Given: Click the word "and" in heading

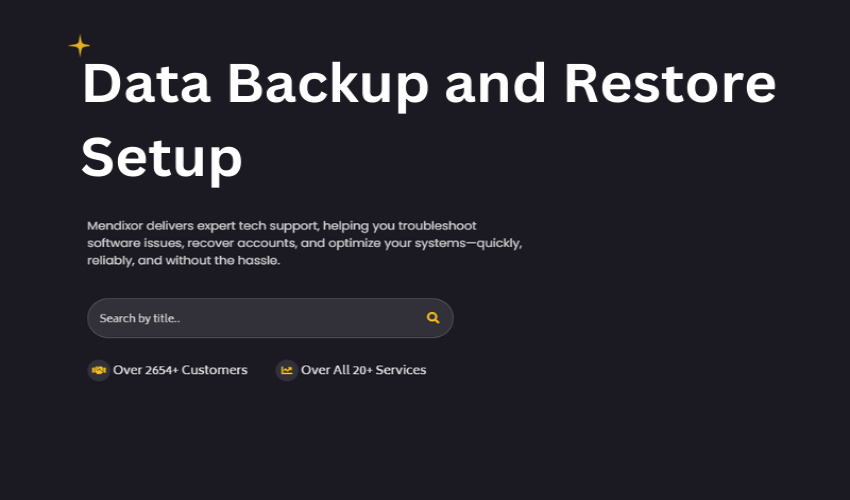Looking at the screenshot, I should coord(495,84).
